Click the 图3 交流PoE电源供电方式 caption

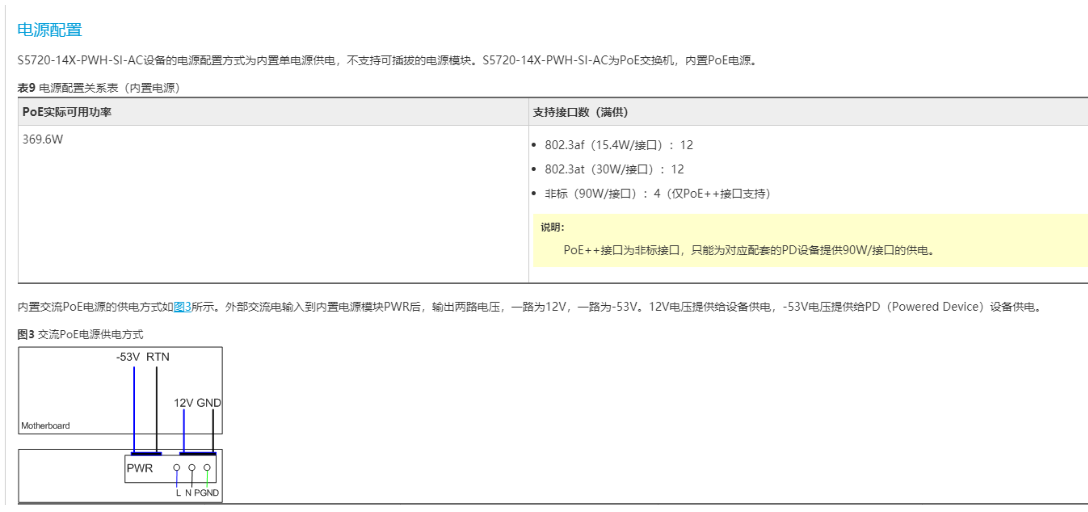pos(80,334)
